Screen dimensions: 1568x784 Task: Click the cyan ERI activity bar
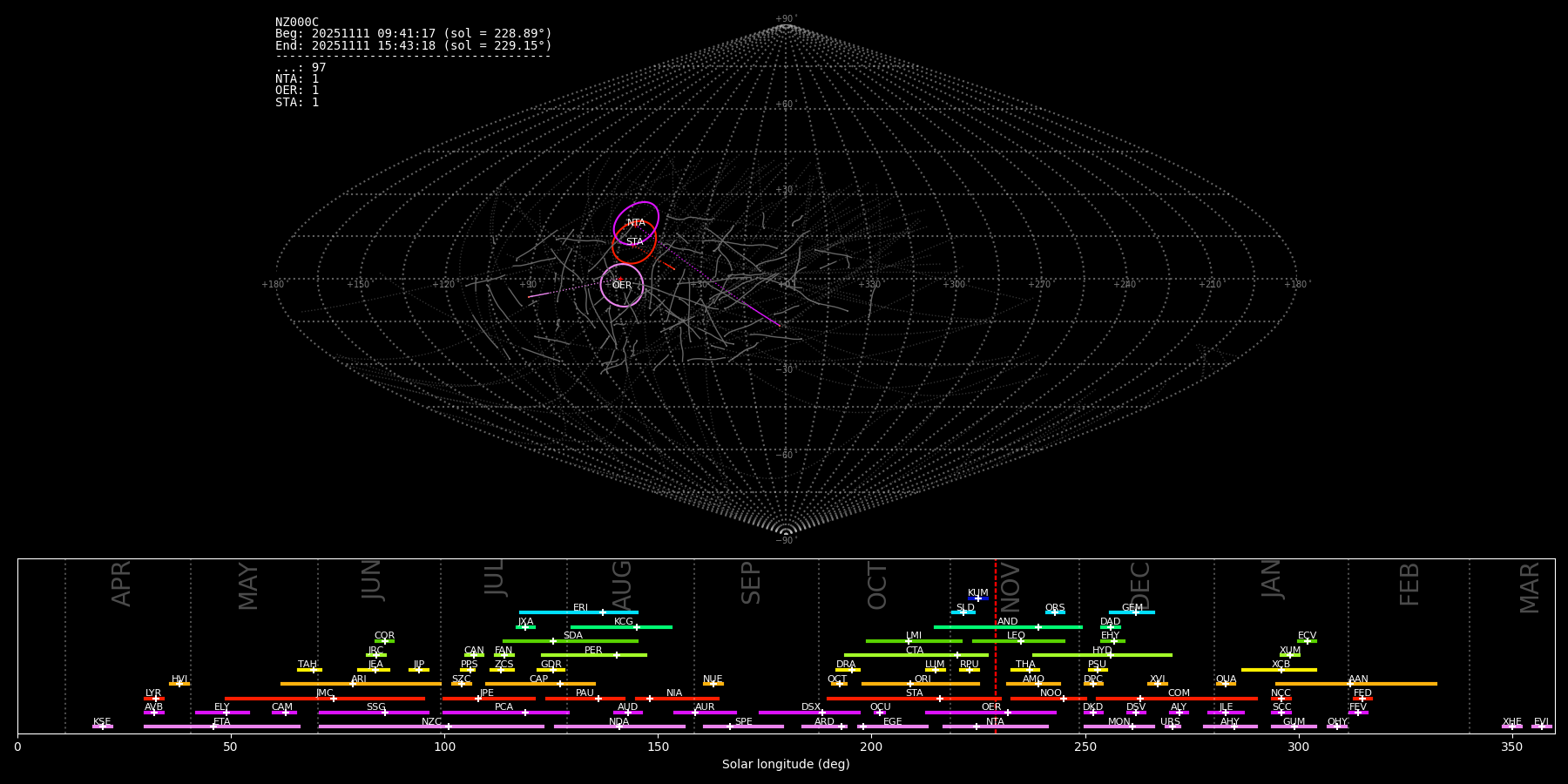pyautogui.click(x=578, y=612)
